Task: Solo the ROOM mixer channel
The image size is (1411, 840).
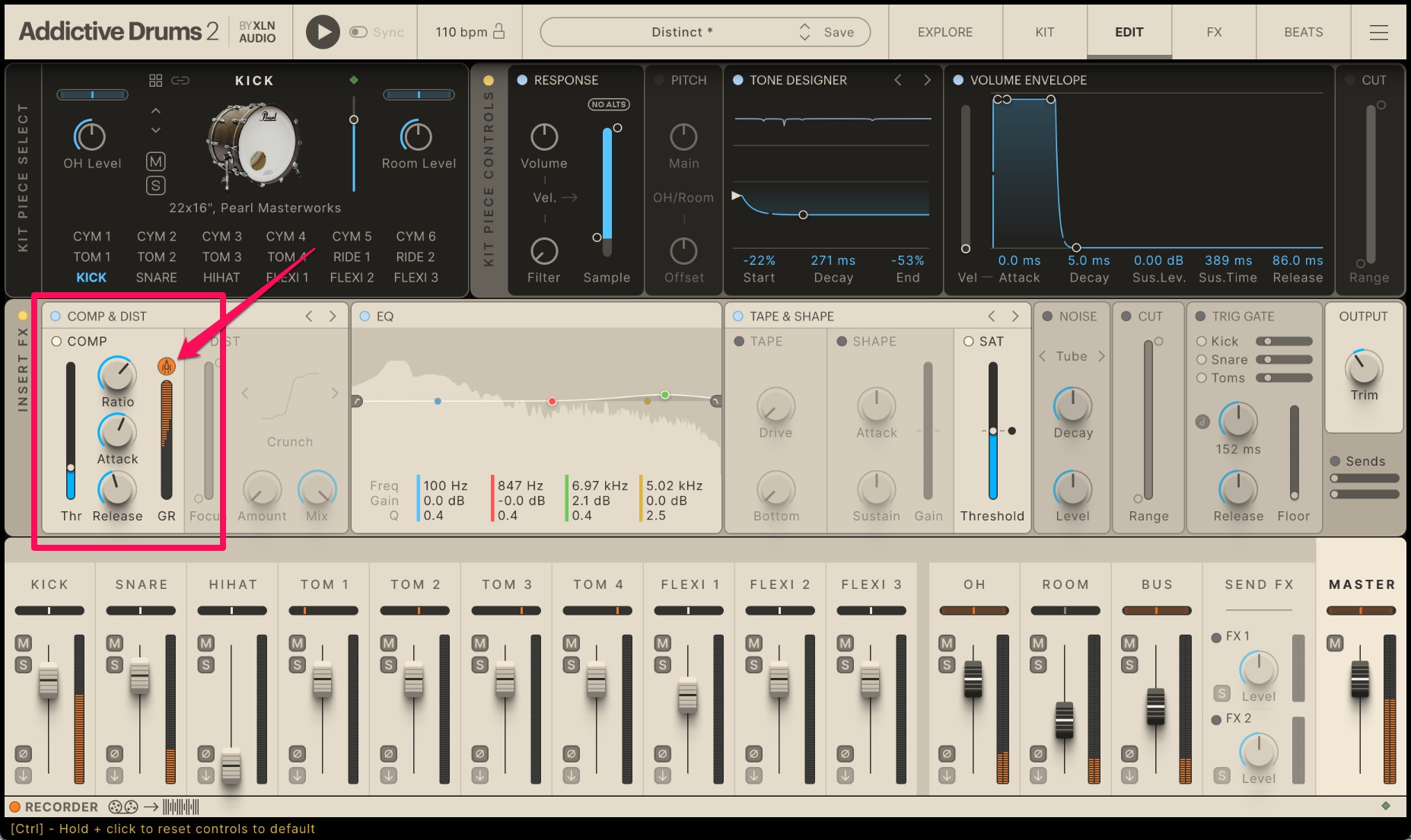Action: pos(1038,665)
